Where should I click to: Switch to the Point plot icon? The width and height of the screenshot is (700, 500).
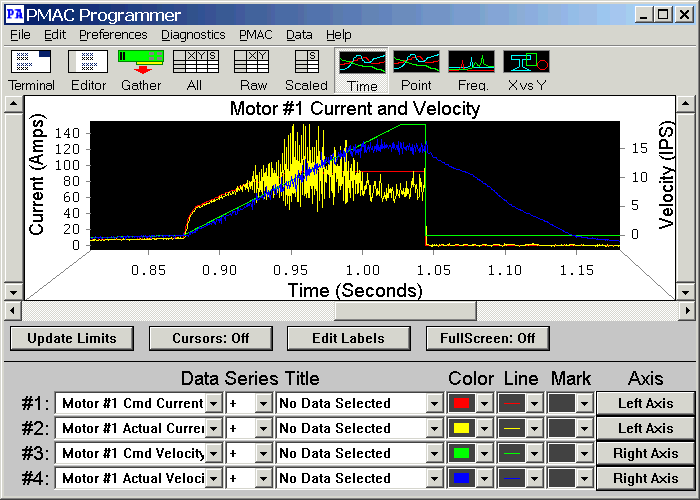(x=416, y=63)
